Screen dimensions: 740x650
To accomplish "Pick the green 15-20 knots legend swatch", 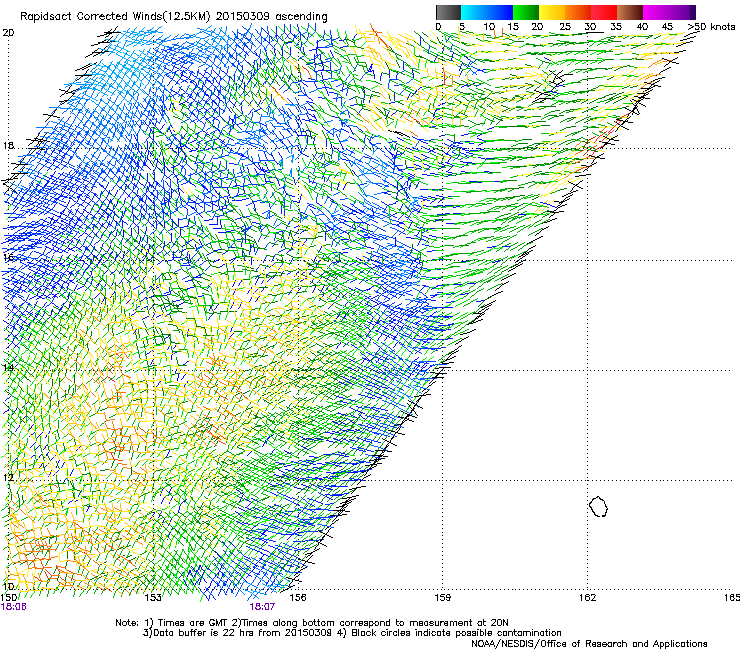I will click(526, 12).
